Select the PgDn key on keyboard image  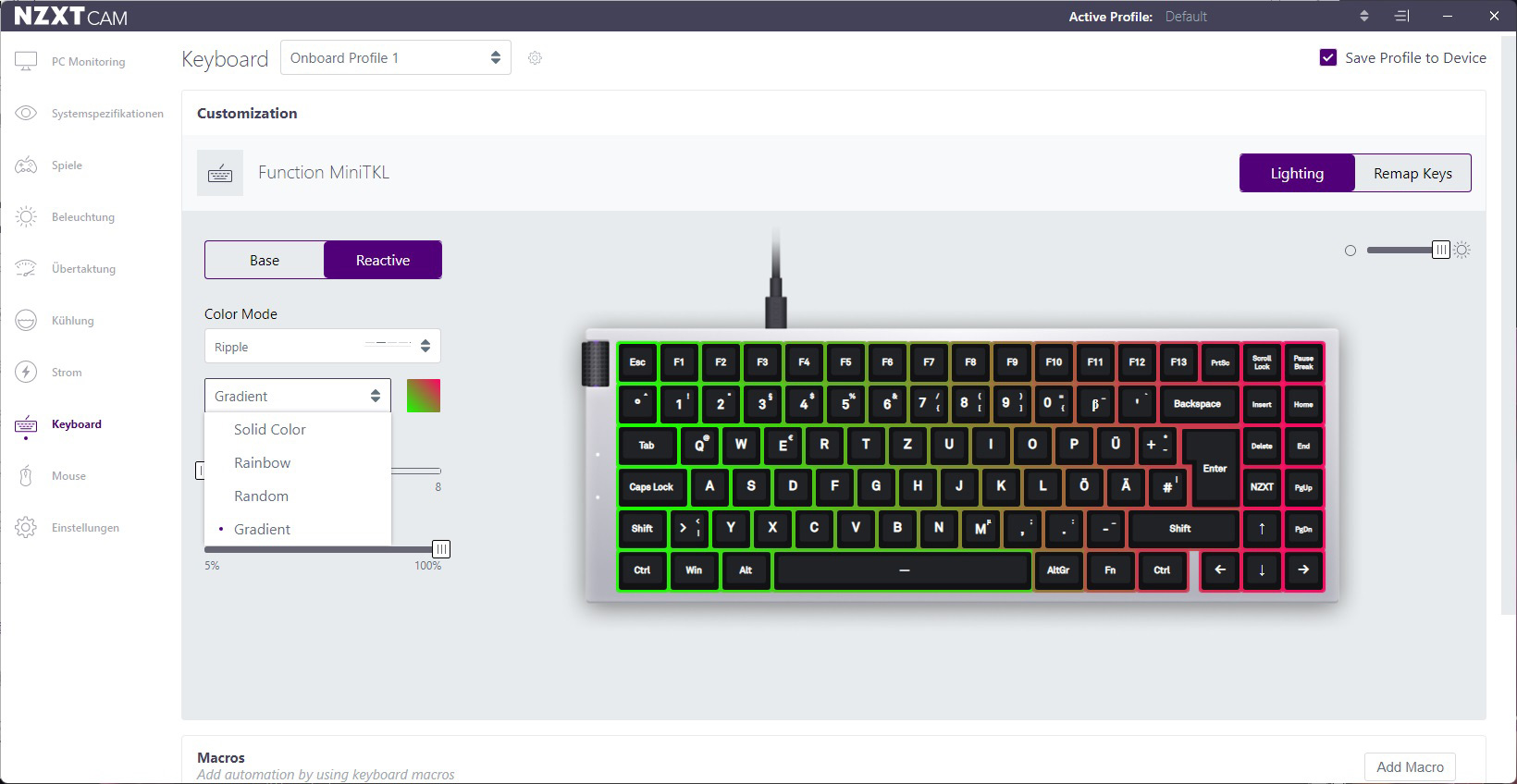point(1303,528)
